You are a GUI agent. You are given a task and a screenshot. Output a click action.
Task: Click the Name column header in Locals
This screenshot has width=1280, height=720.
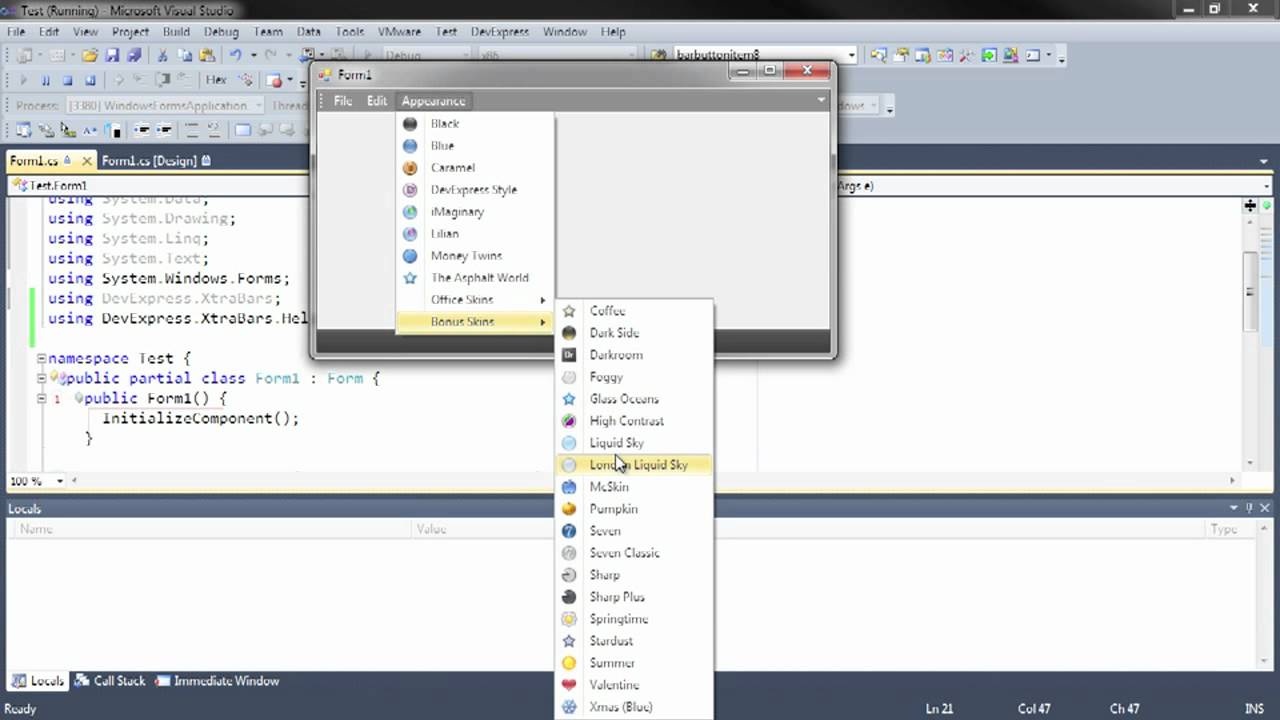pos(210,529)
